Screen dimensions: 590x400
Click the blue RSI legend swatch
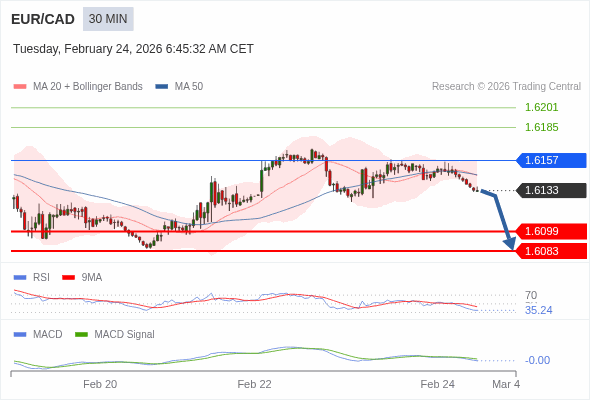[20, 278]
